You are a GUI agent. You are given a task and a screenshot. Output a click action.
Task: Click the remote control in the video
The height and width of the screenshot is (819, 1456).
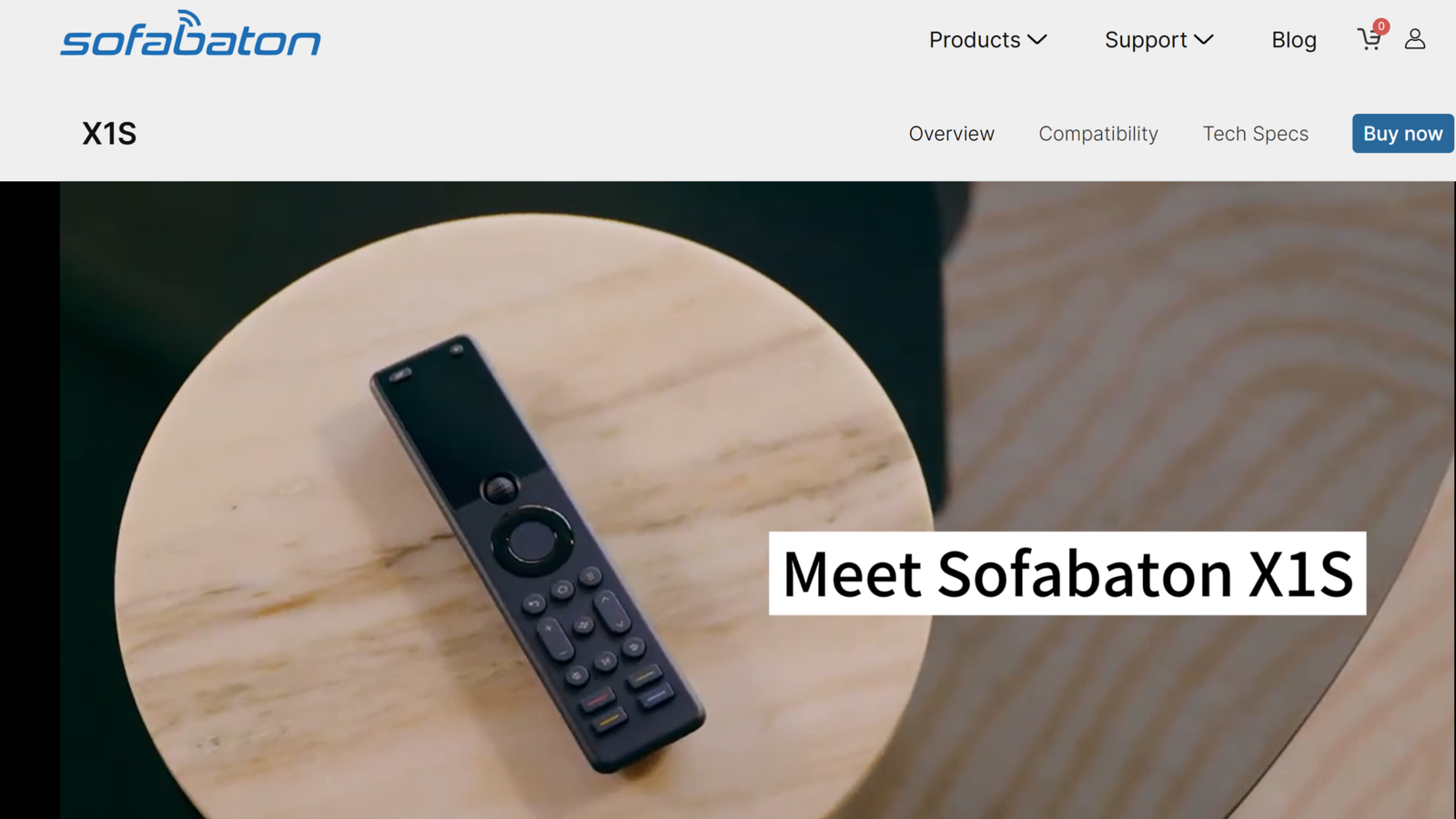[537, 553]
